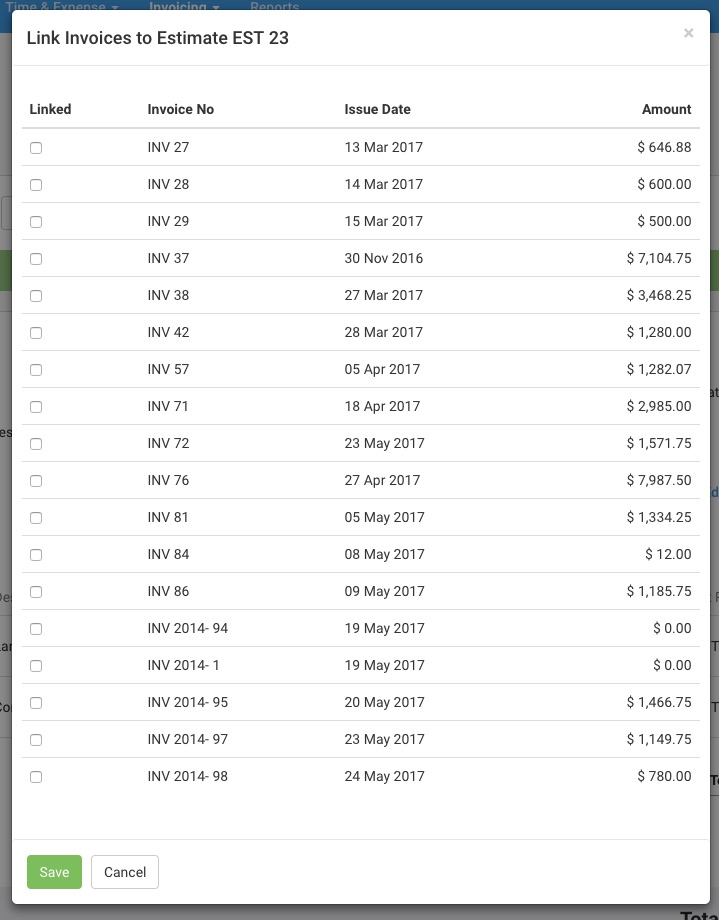Click the Amount column header
The width and height of the screenshot is (719, 920).
click(666, 109)
